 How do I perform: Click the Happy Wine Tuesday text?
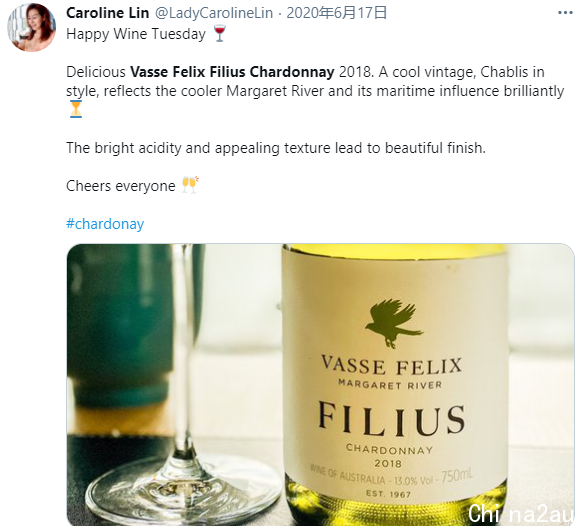coord(136,34)
